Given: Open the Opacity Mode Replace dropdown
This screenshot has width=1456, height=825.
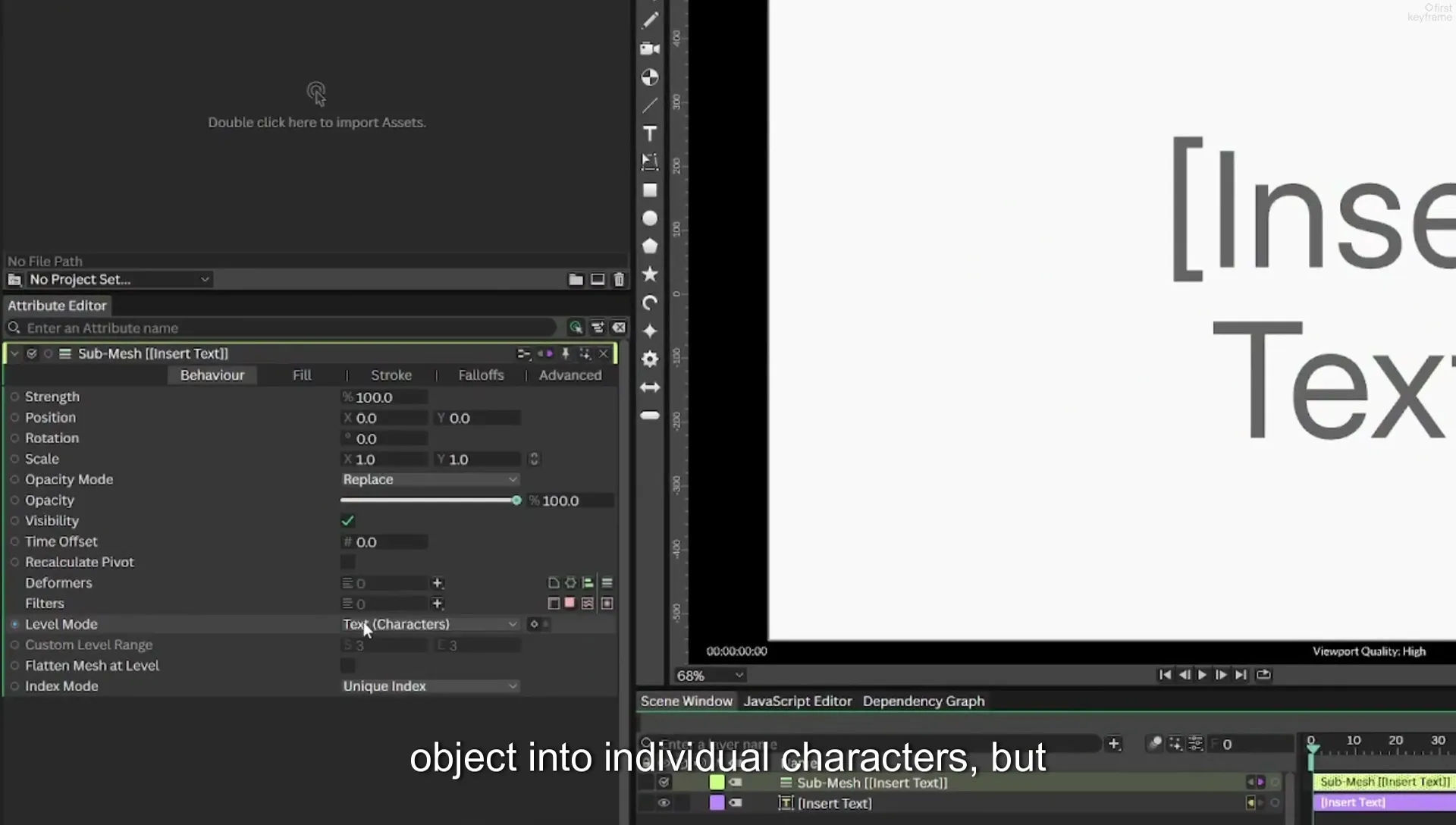Looking at the screenshot, I should pos(430,479).
